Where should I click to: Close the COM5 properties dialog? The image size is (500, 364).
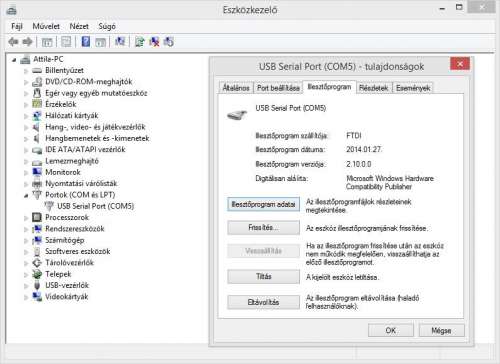460,64
